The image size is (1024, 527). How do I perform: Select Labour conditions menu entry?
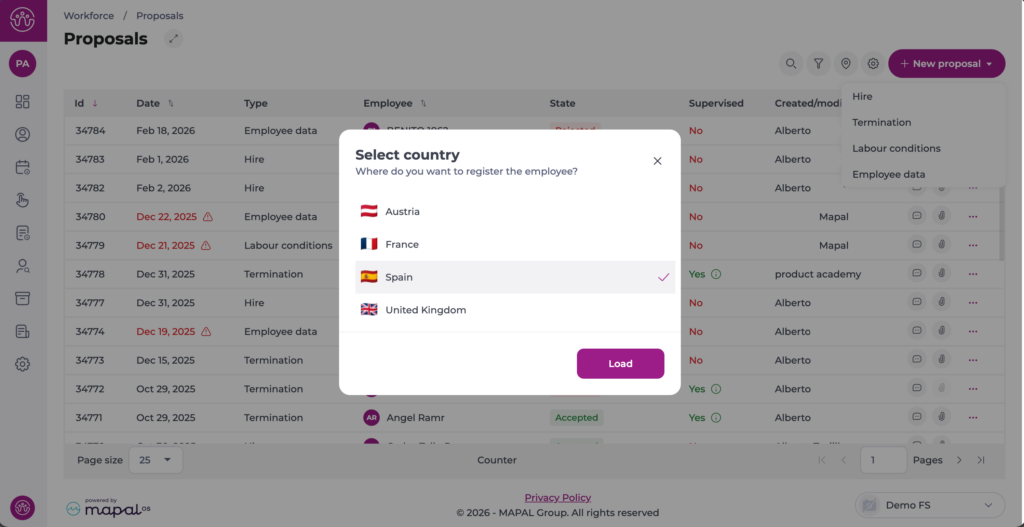pos(896,149)
